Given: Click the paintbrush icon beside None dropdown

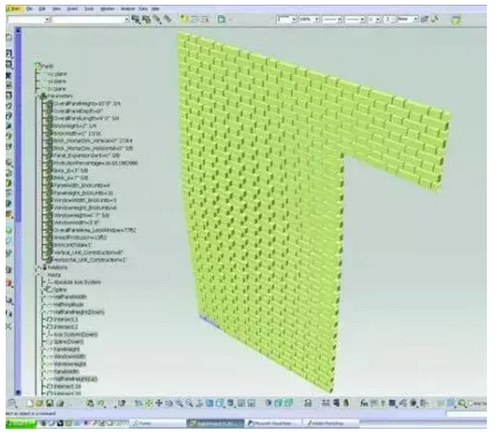Looking at the screenshot, I should 424,19.
